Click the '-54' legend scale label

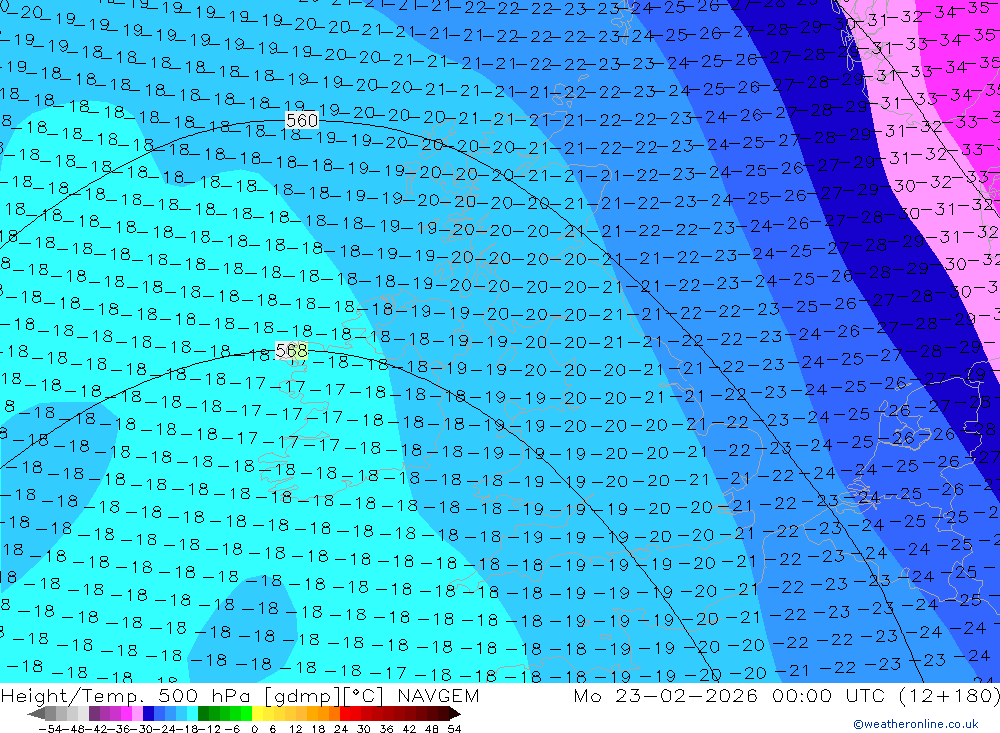(x=50, y=729)
